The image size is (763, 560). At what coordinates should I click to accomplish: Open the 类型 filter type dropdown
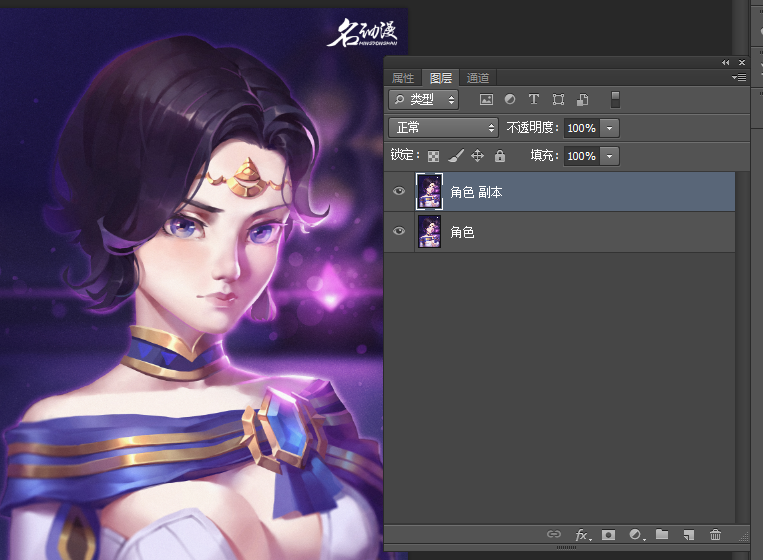pyautogui.click(x=423, y=100)
